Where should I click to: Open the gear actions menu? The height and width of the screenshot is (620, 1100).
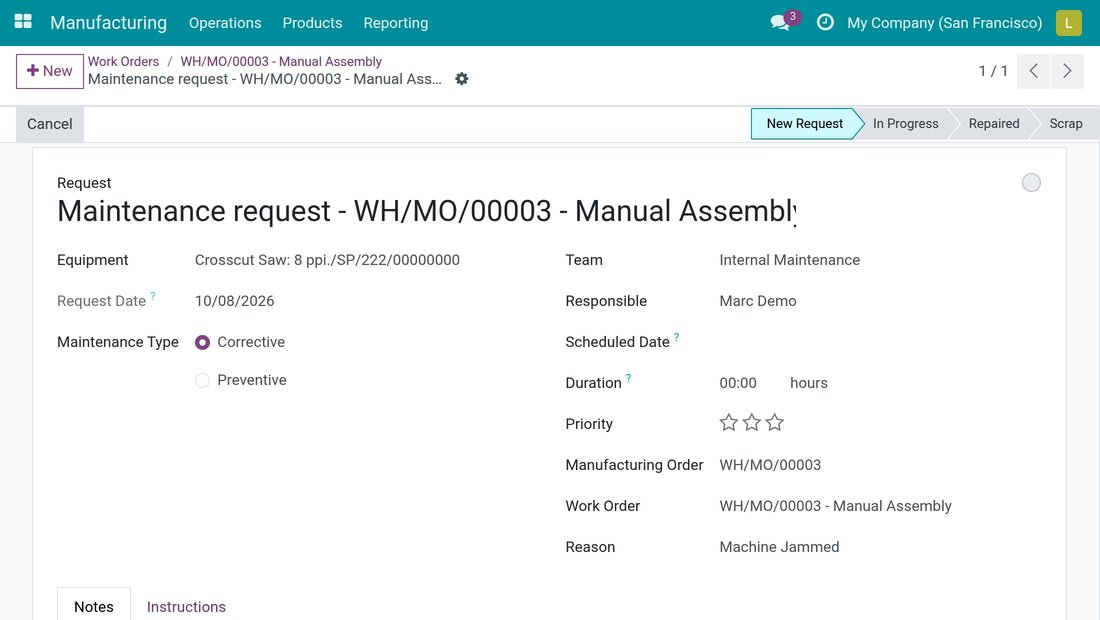point(462,79)
